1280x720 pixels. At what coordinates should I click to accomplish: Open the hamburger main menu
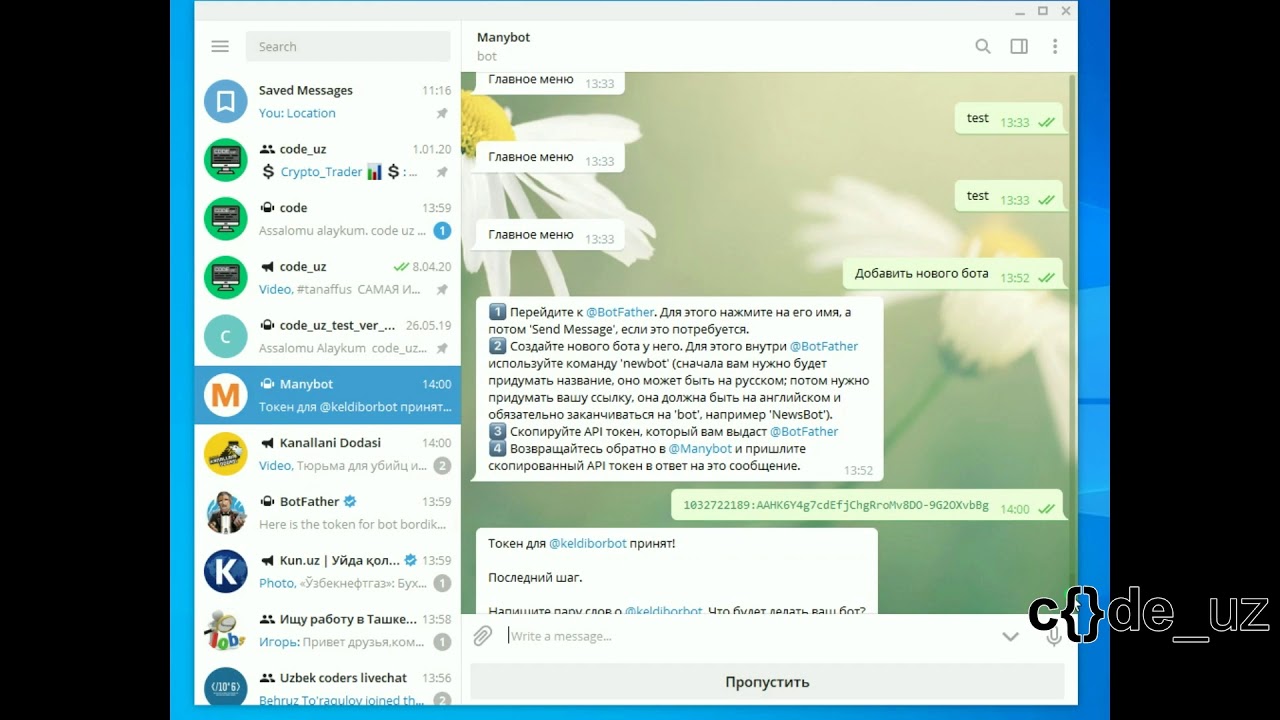tap(220, 46)
